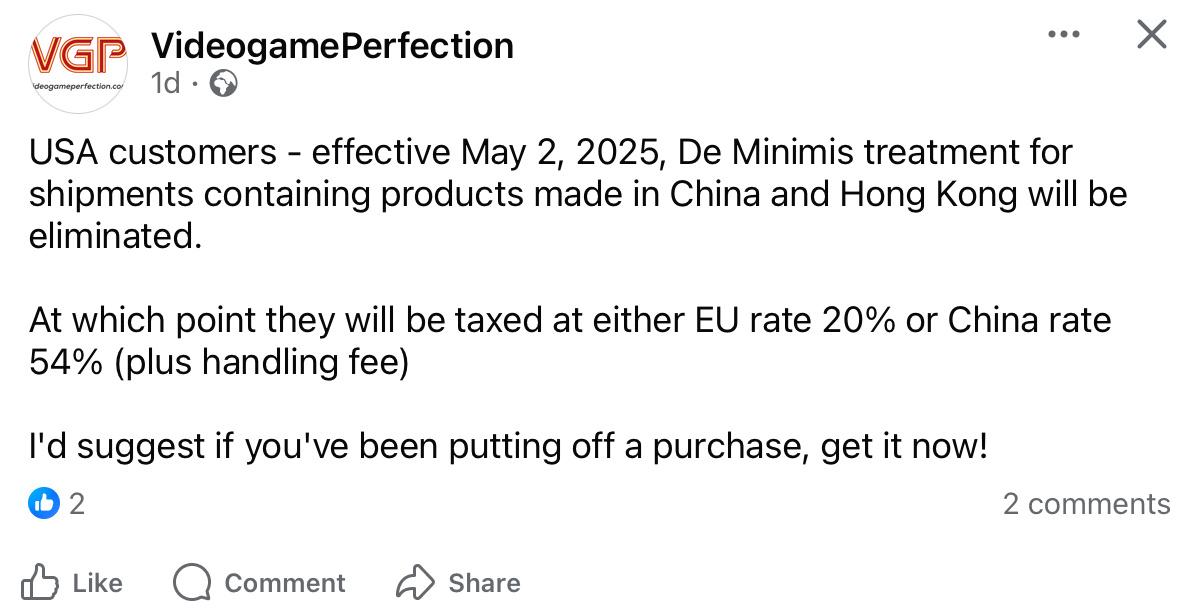Open the post's three-dot options menu

click(x=1063, y=35)
